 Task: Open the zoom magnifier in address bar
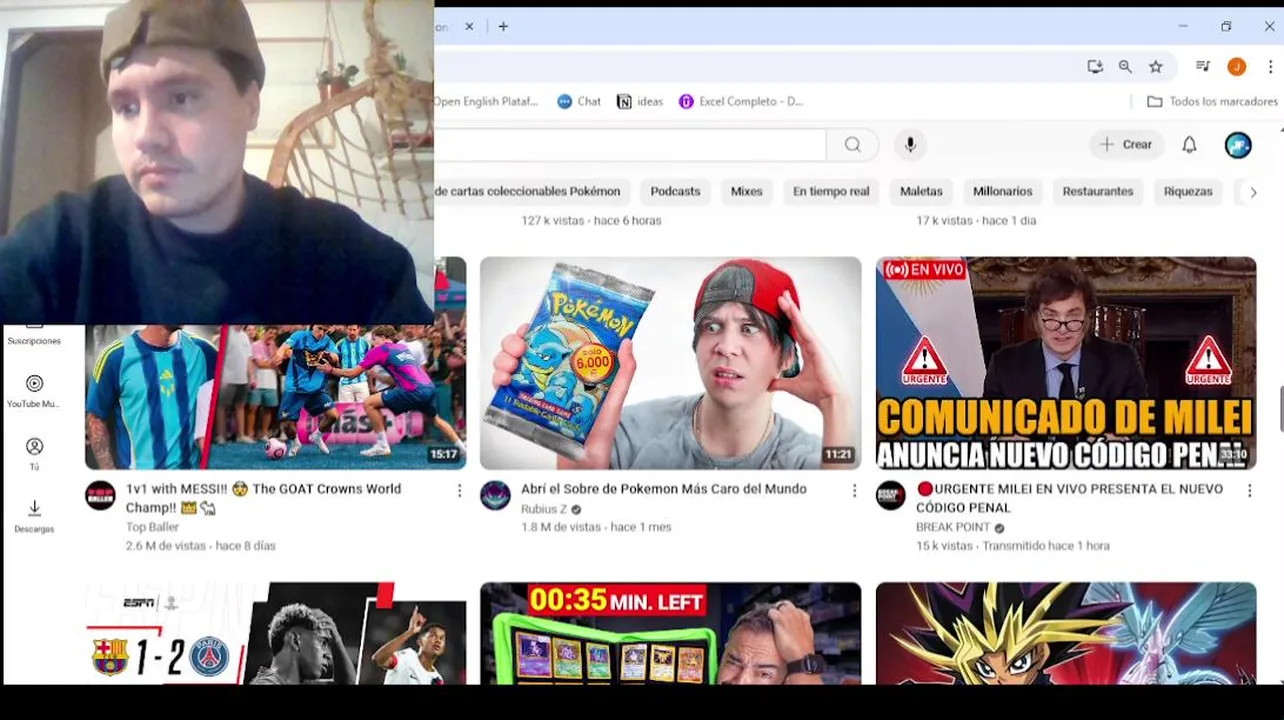[1125, 67]
